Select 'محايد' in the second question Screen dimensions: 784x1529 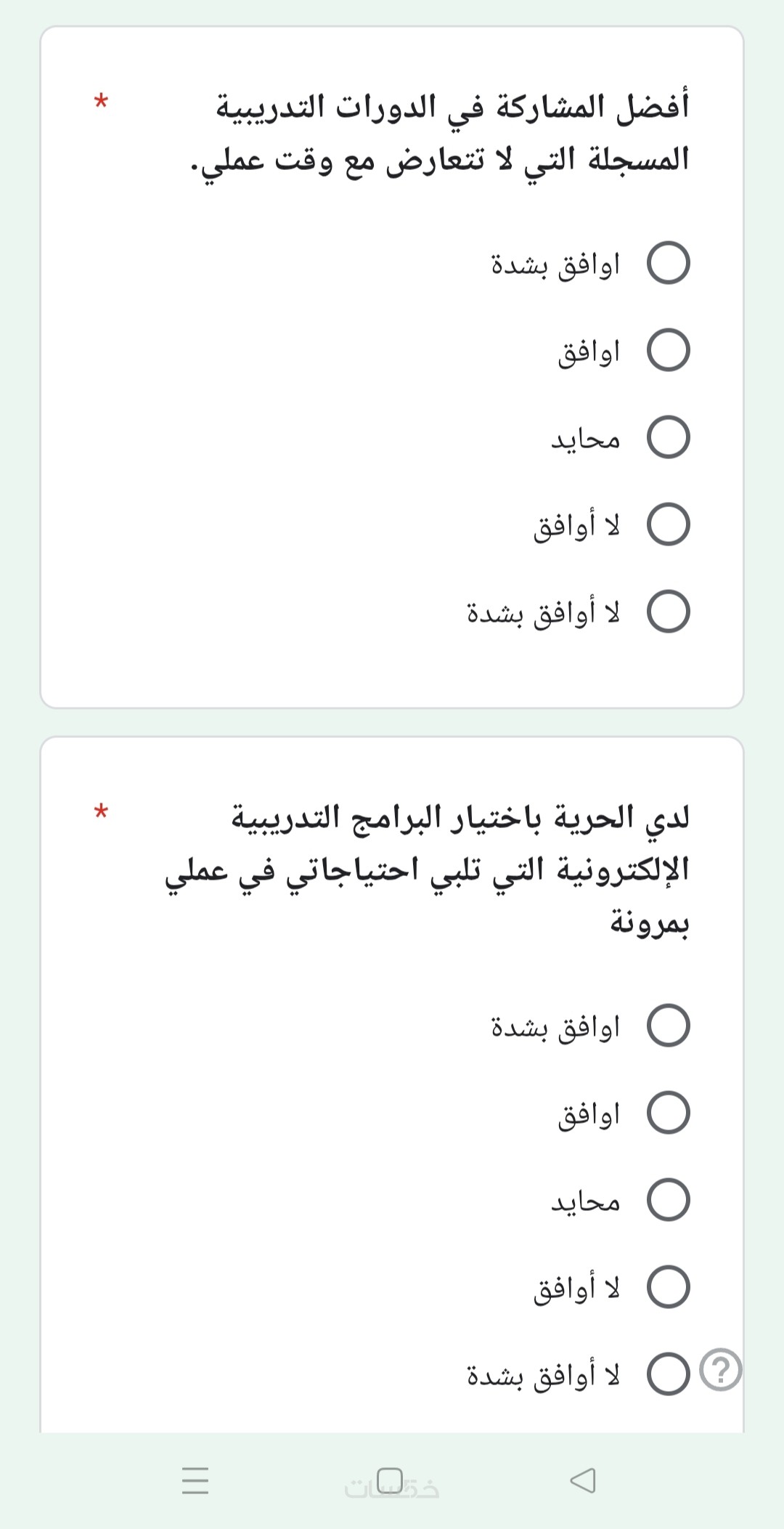pyautogui.click(x=668, y=1200)
